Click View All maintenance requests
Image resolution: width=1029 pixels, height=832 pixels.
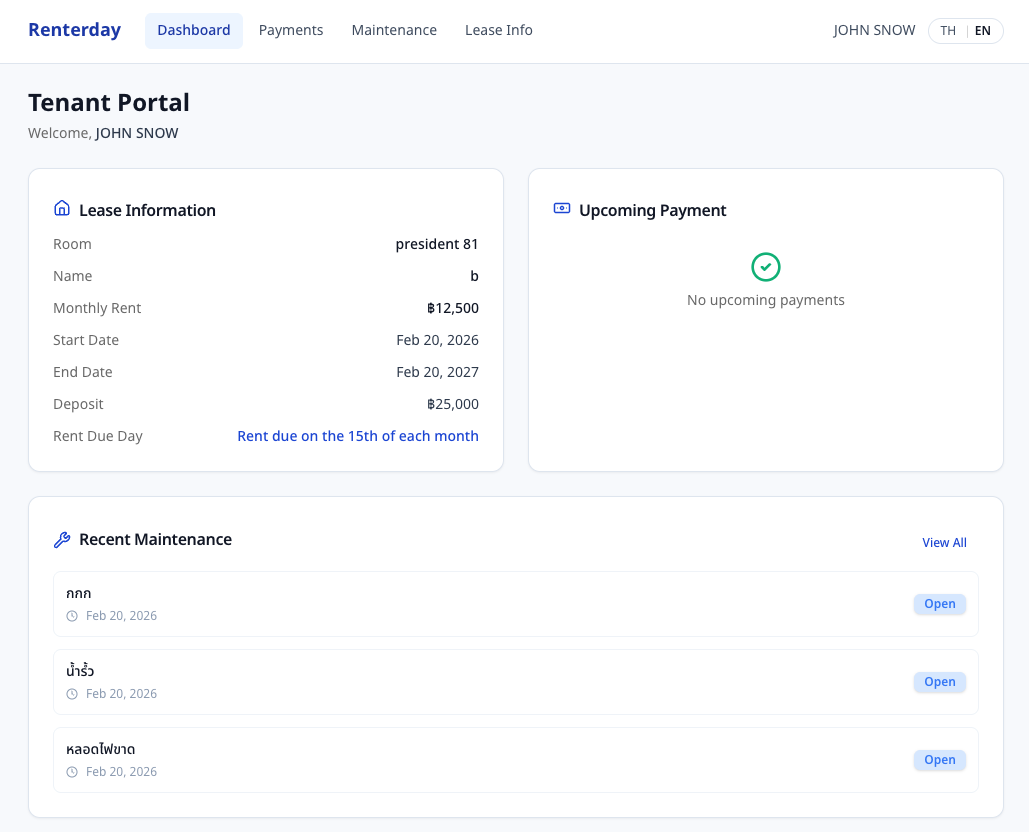[944, 543]
